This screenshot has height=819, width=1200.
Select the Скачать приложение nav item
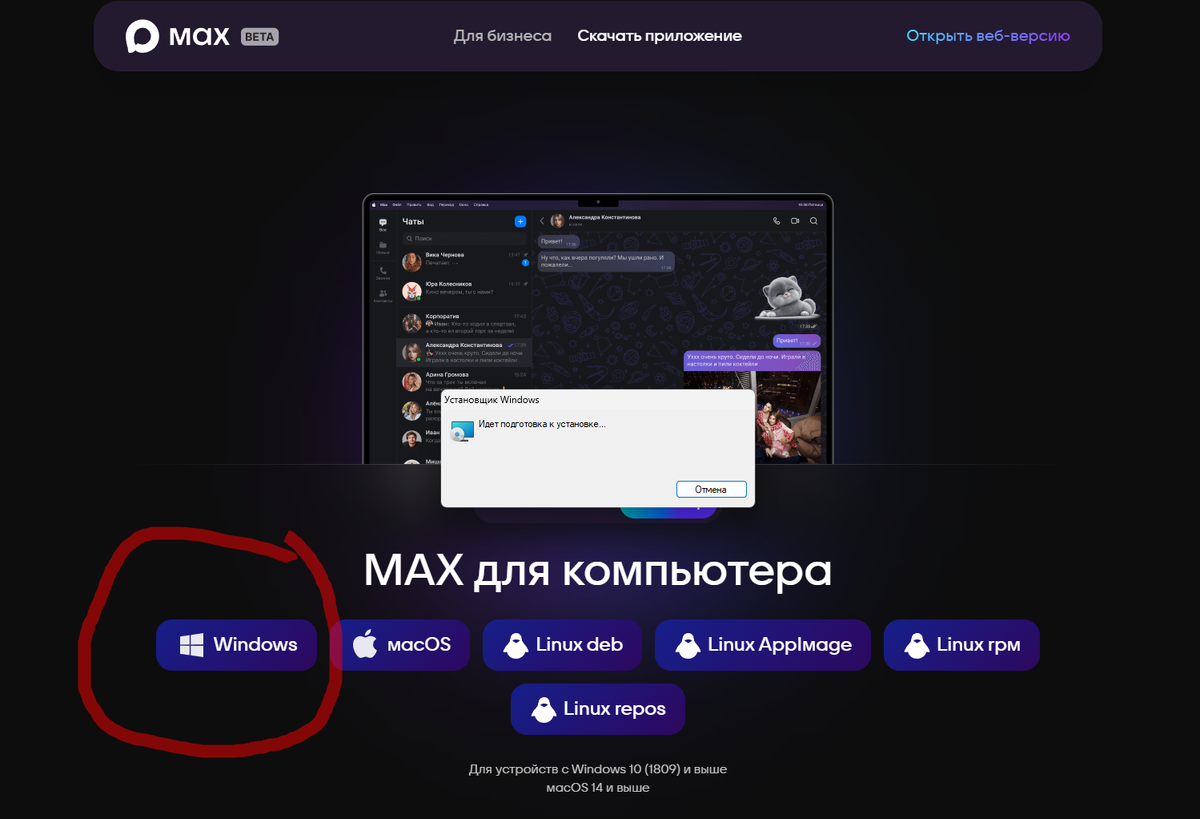(x=659, y=36)
